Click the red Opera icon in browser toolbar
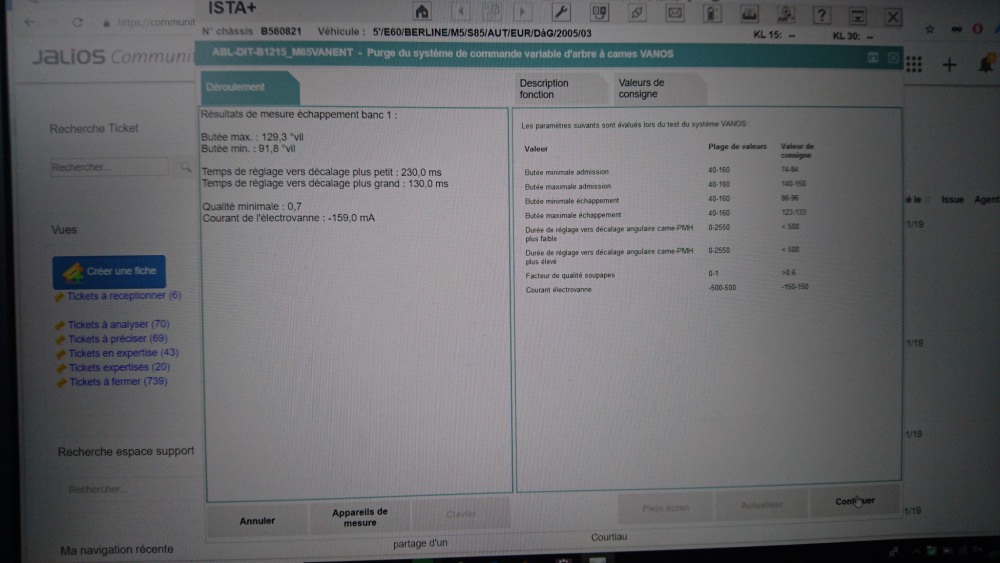Screen dimensions: 1000x563 pyautogui.click(x=978, y=29)
